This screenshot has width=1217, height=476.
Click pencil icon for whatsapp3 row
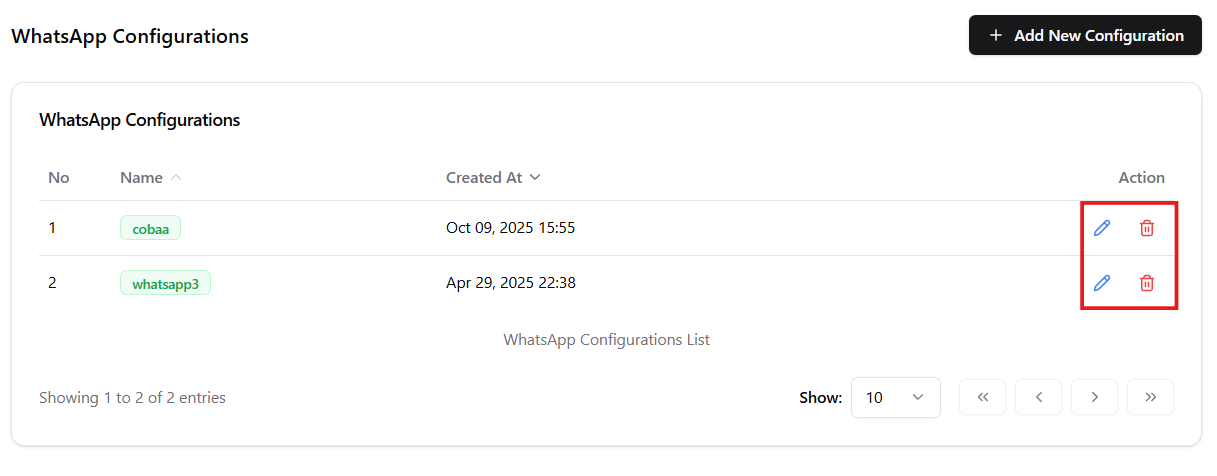click(x=1102, y=283)
